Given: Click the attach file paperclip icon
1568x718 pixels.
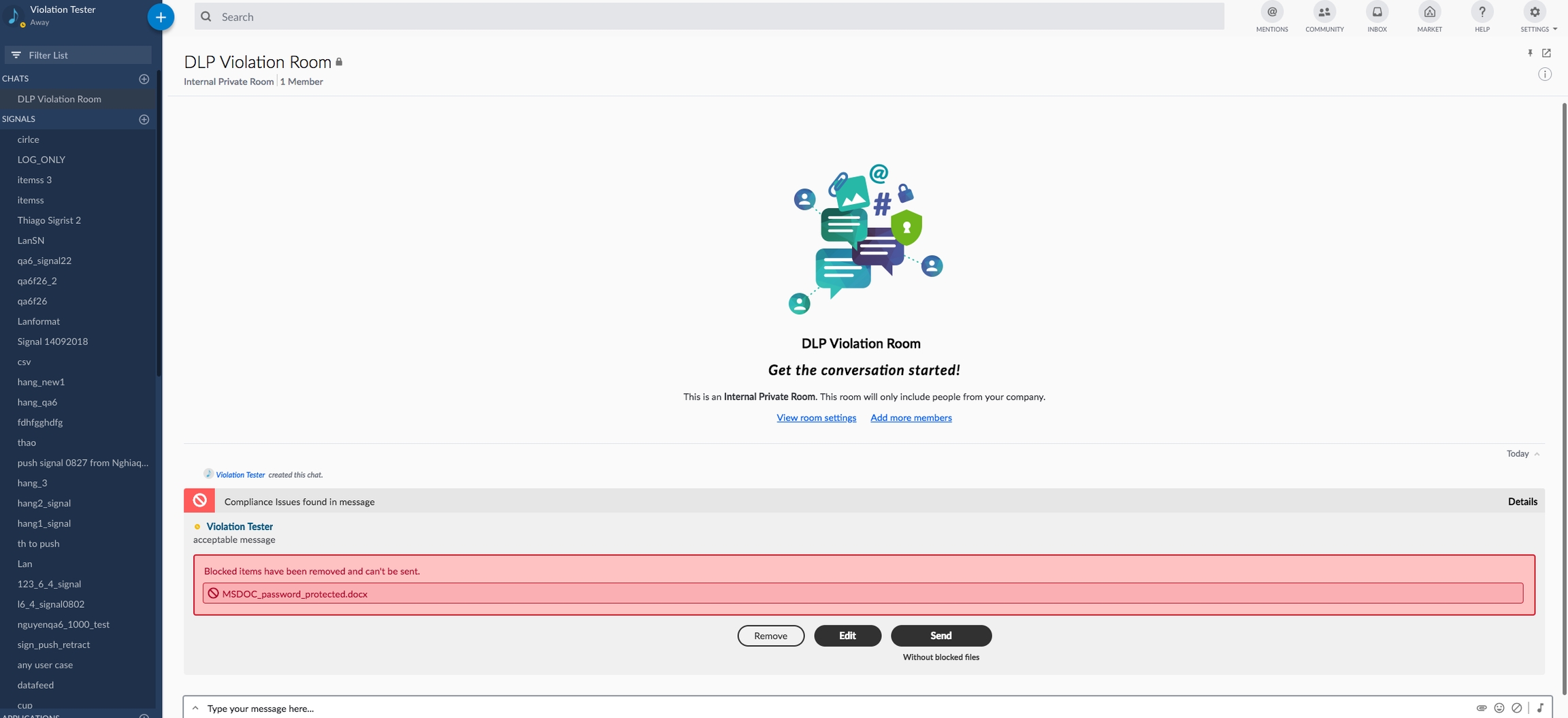Looking at the screenshot, I should click(1481, 708).
